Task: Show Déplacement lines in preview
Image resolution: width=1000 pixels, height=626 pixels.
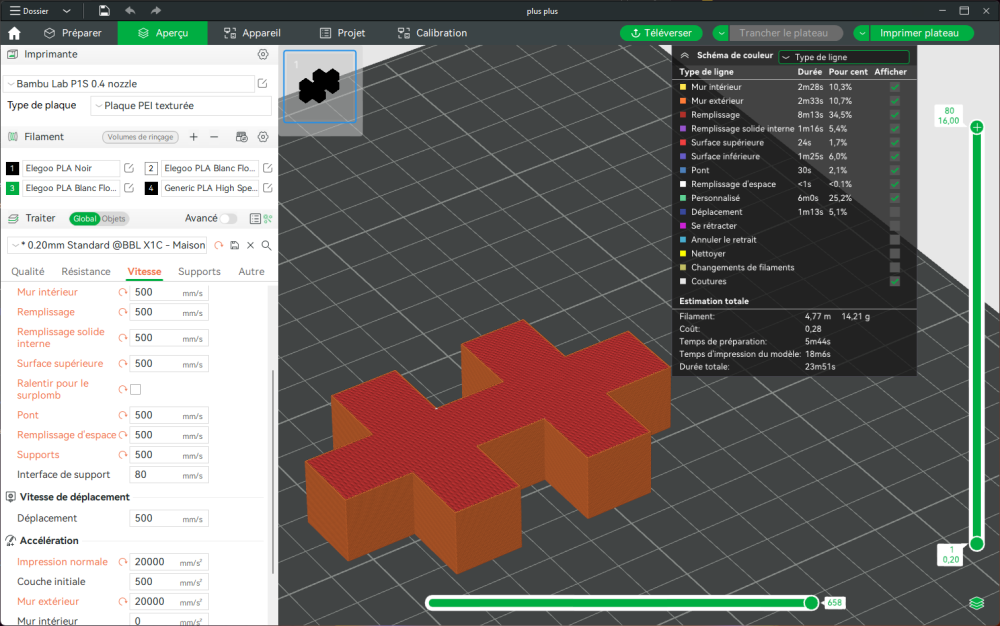Action: point(895,212)
